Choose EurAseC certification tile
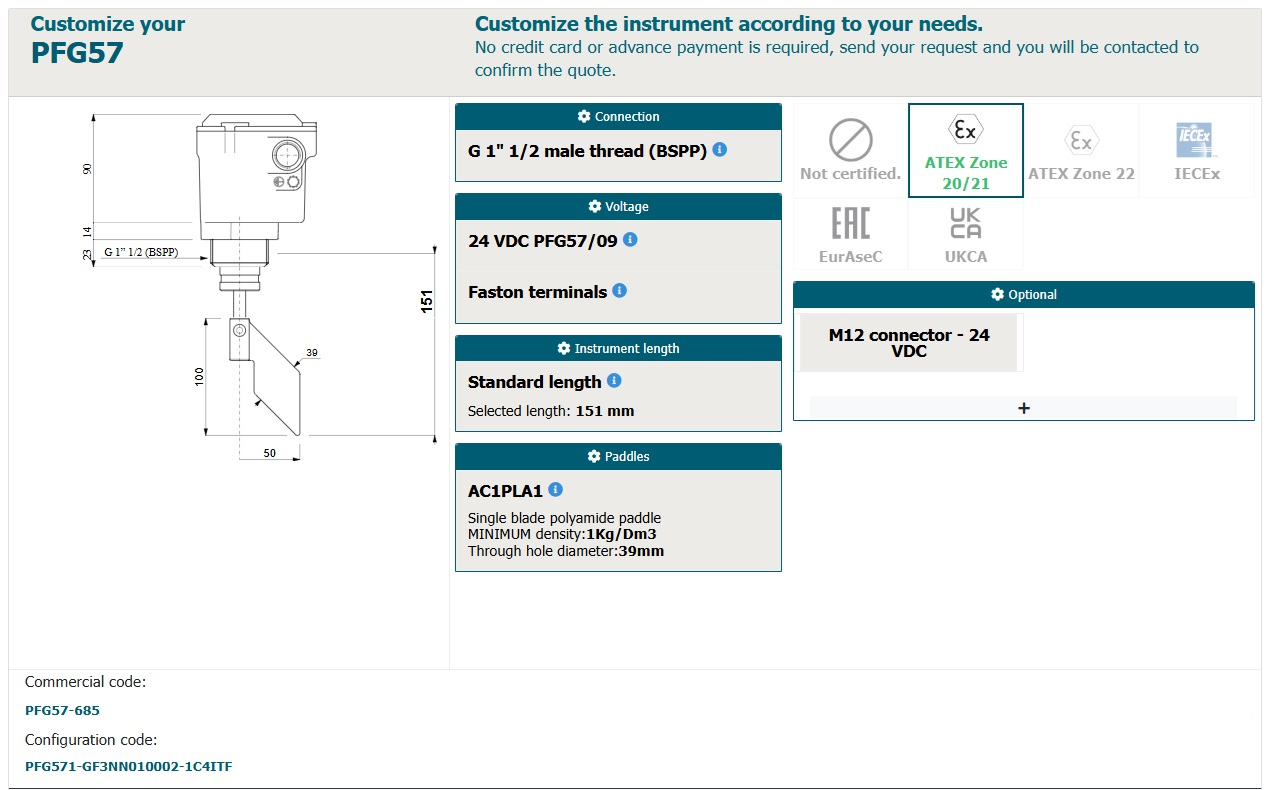 [850, 234]
